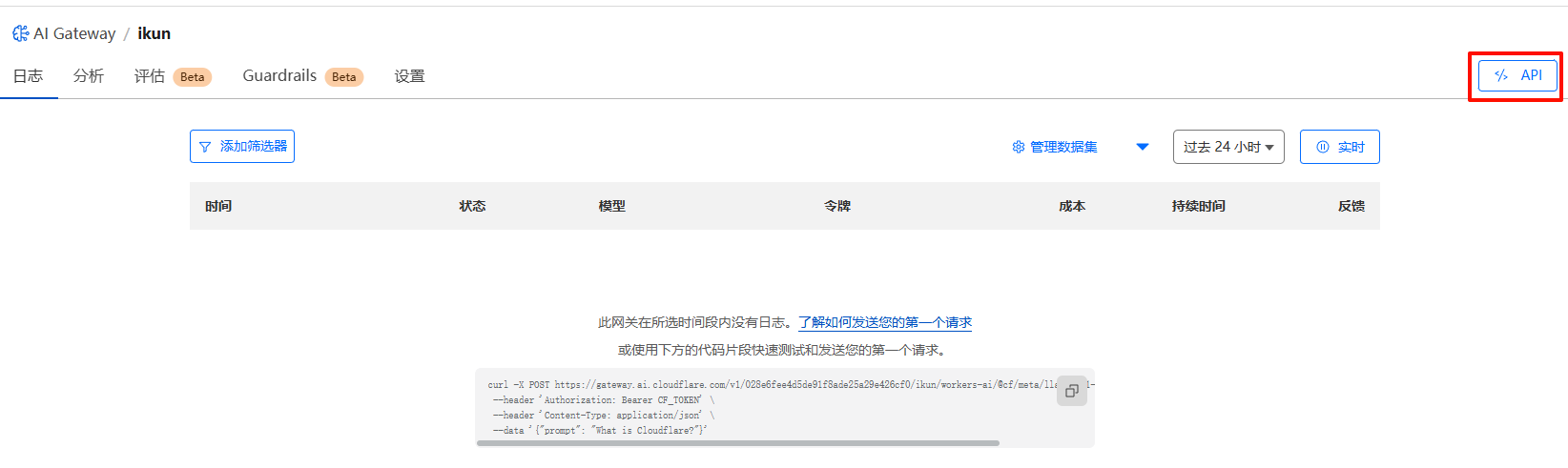The image size is (1568, 468).
Task: Click the Content-Type header line in snippet
Action: [603, 416]
